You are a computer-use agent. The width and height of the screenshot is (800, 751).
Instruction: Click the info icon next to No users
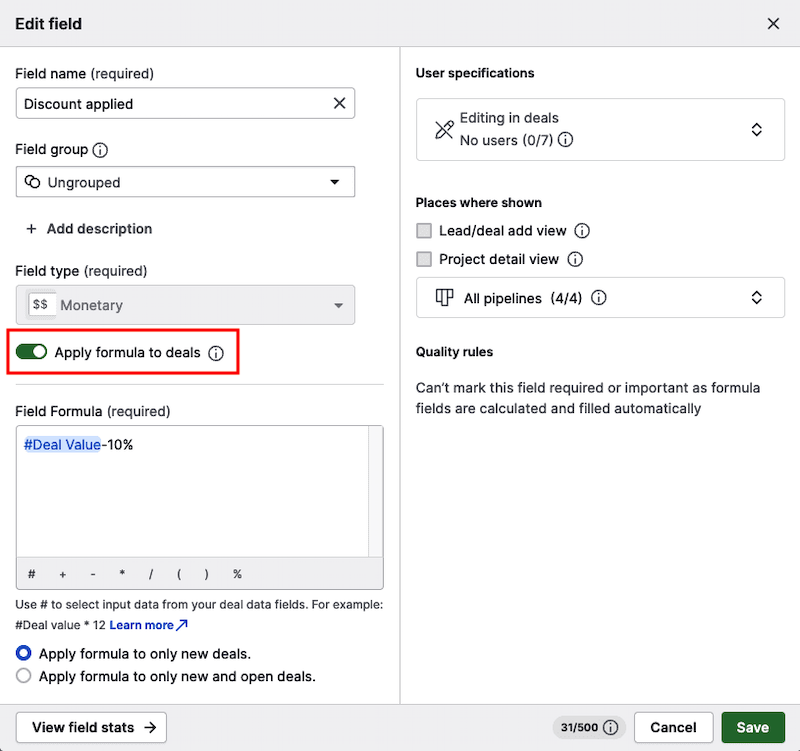565,141
